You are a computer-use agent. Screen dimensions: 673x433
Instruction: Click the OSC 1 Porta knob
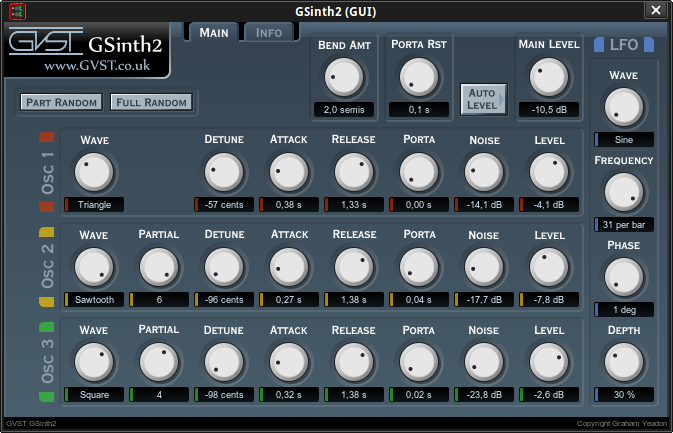click(419, 172)
